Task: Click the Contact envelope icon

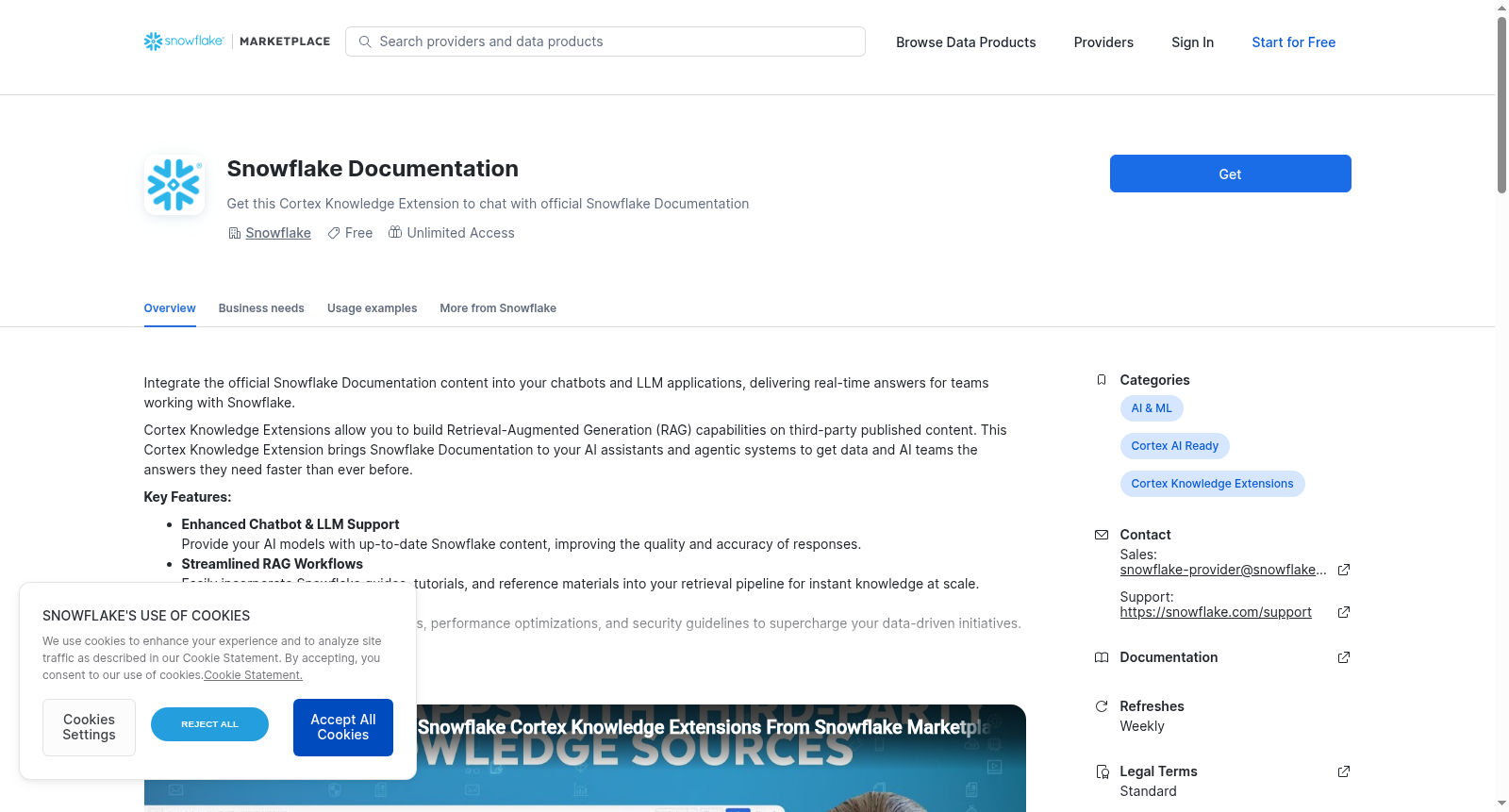Action: [x=1102, y=535]
